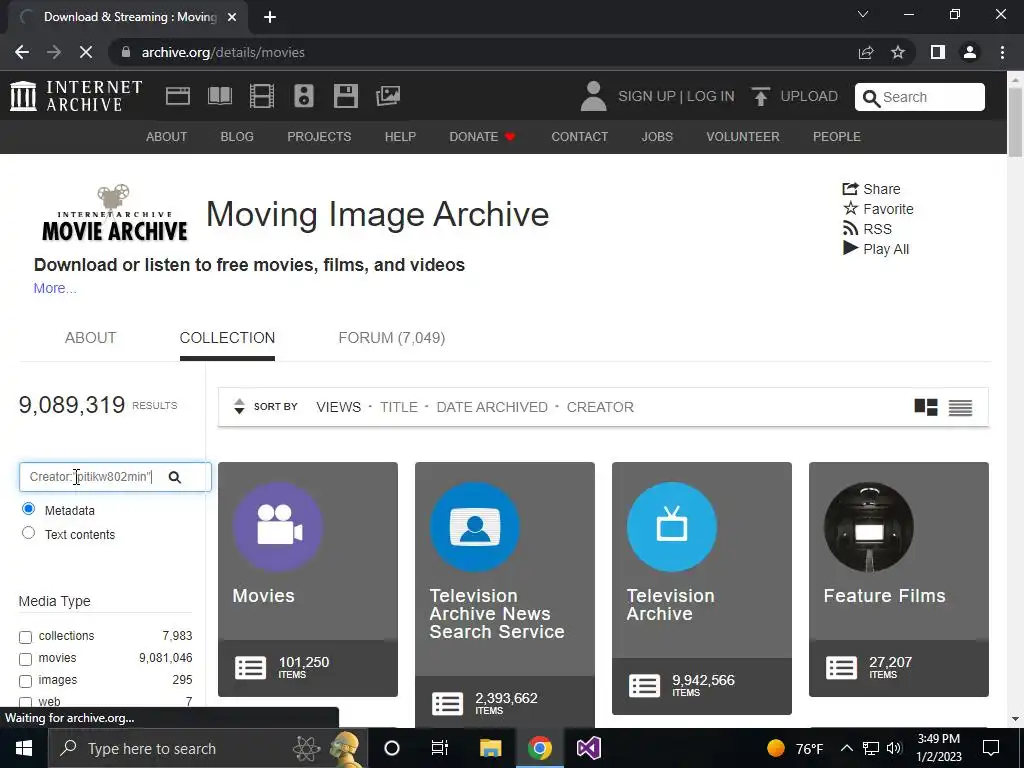Open the Internet Archive home logo
This screenshot has width=1024, height=768.
pyautogui.click(x=76, y=96)
